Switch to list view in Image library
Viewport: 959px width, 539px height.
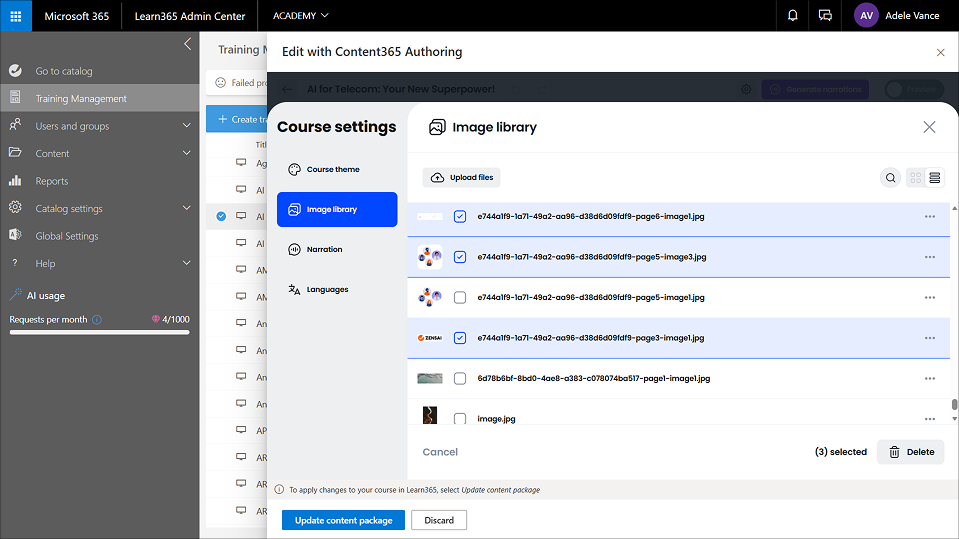(935, 178)
